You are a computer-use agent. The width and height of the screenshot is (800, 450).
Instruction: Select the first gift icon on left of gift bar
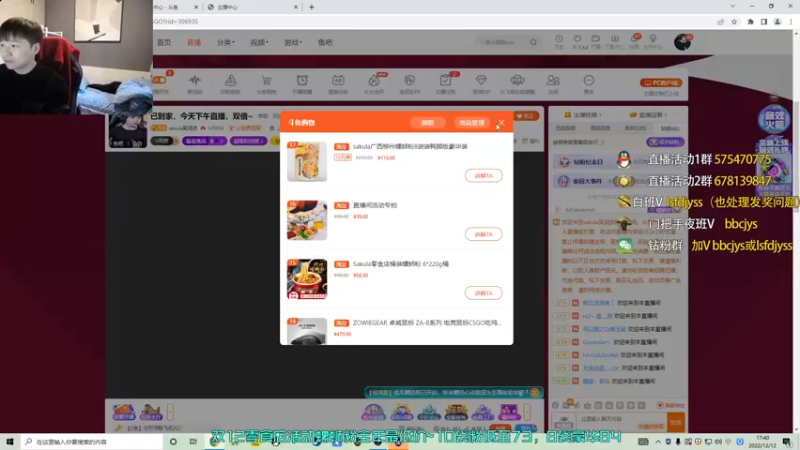tap(123, 412)
